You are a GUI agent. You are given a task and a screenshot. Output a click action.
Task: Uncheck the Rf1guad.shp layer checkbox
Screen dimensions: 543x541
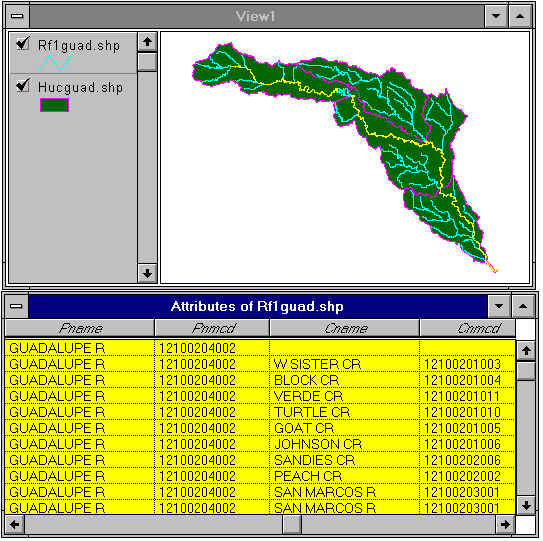pyautogui.click(x=23, y=44)
